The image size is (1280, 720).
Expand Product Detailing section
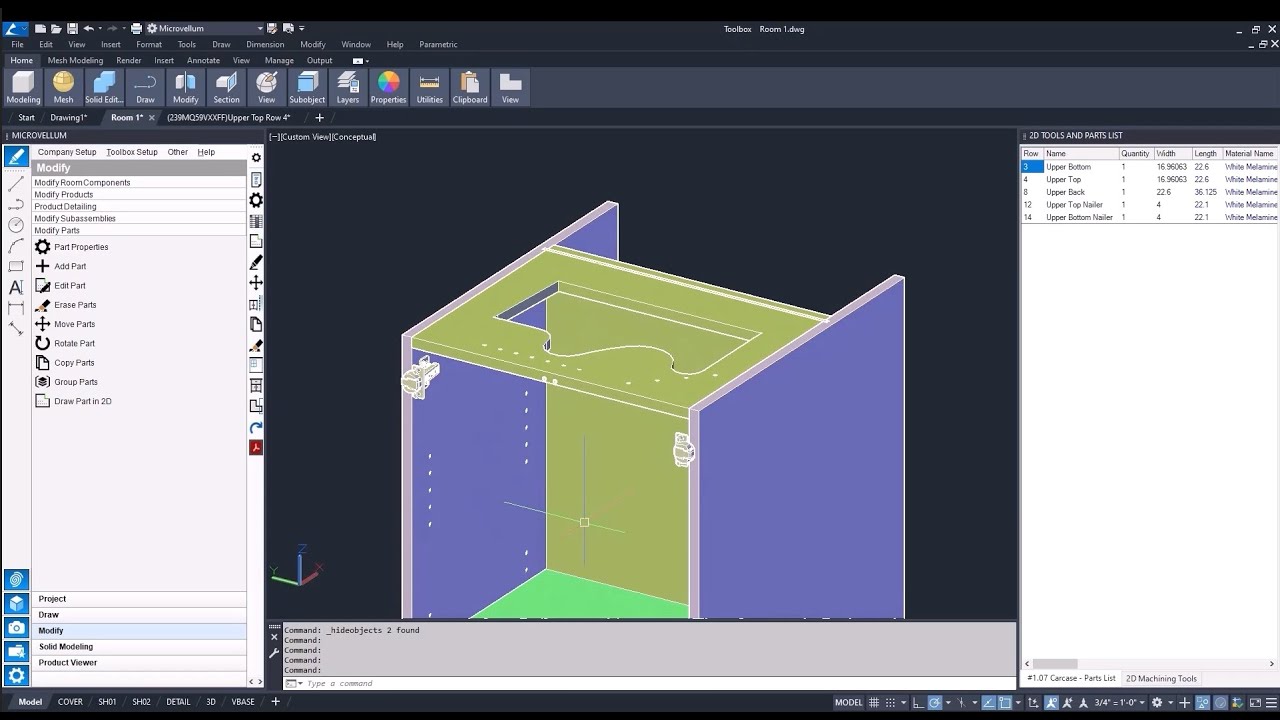click(138, 206)
